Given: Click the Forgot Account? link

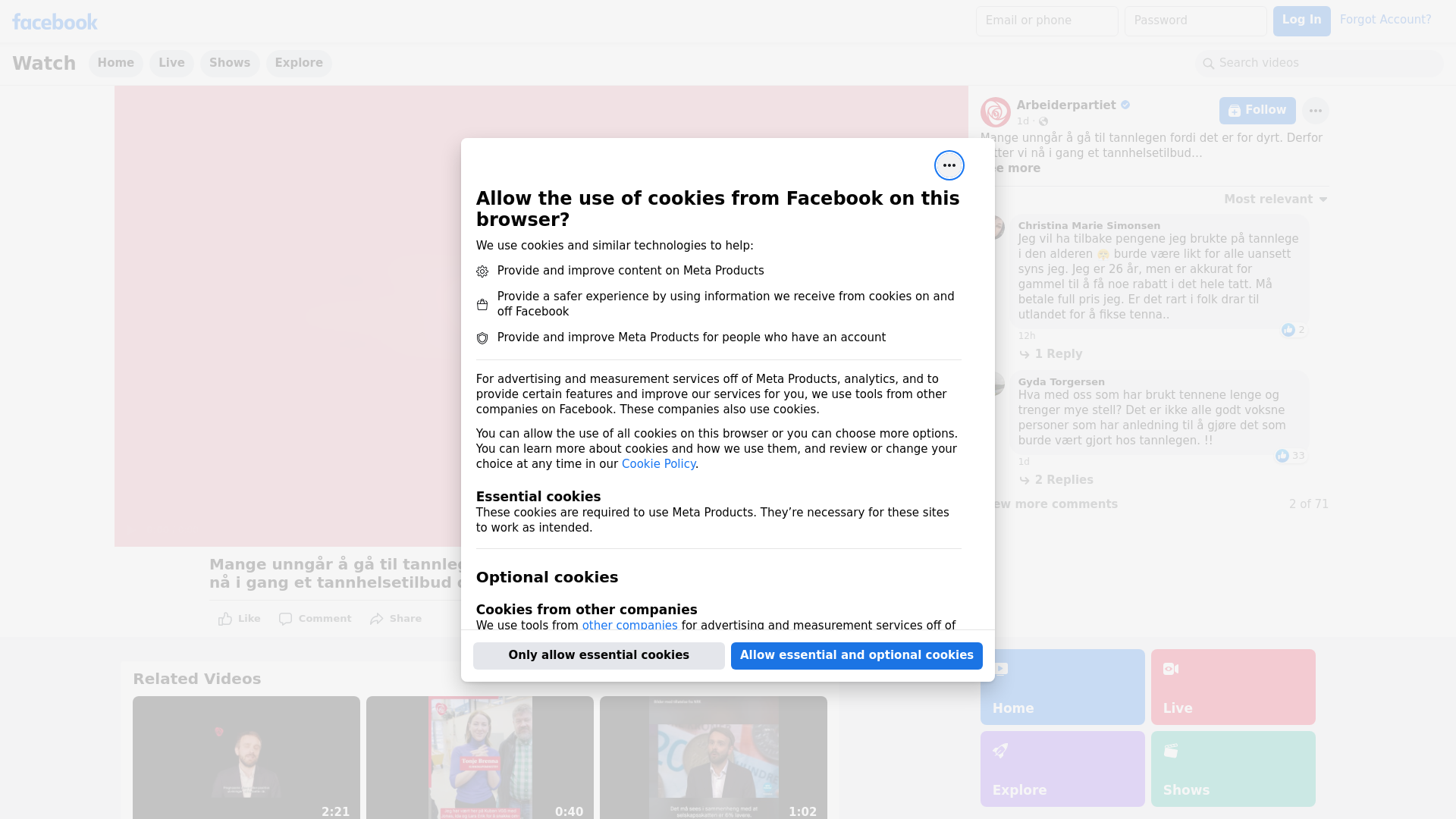Looking at the screenshot, I should (x=1385, y=20).
